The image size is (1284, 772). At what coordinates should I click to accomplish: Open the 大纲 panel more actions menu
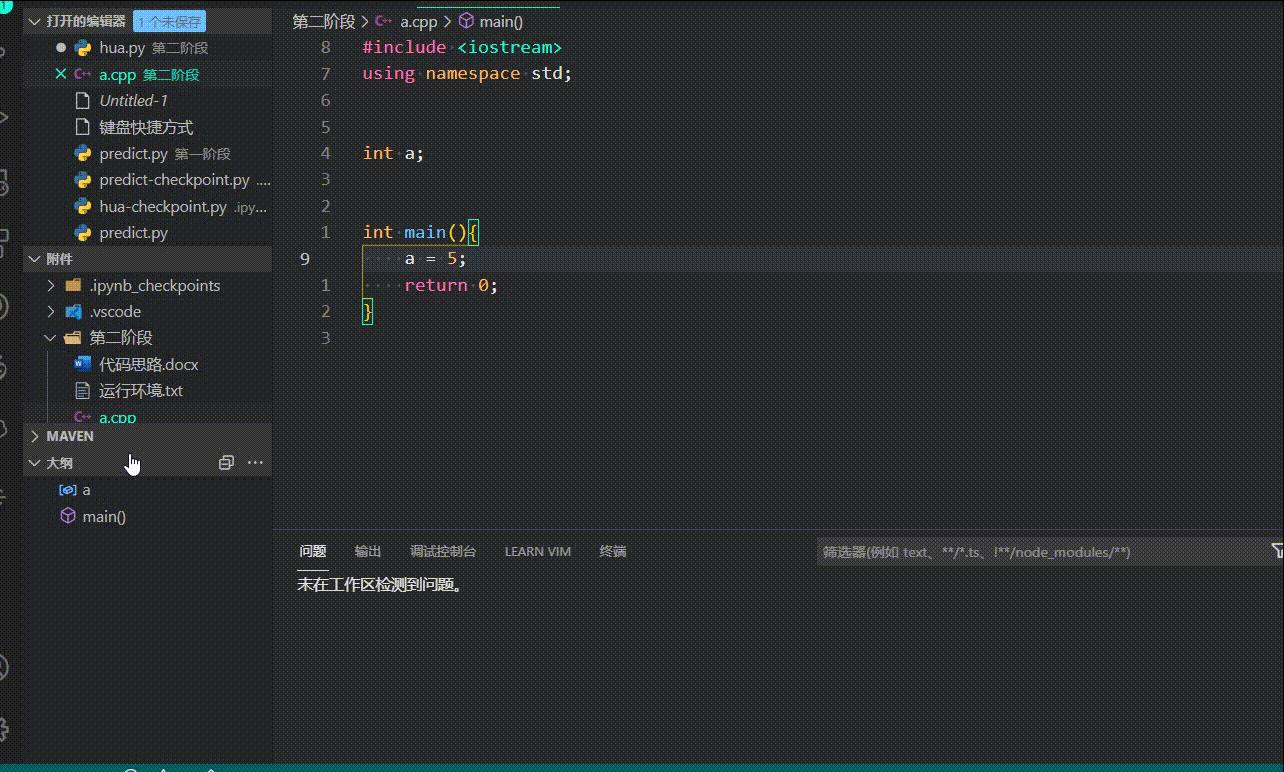[255, 463]
